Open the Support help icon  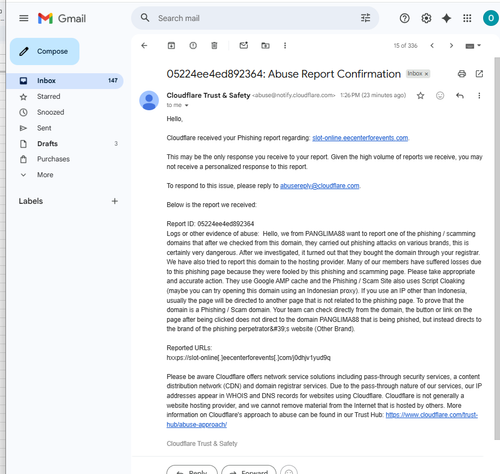(405, 18)
